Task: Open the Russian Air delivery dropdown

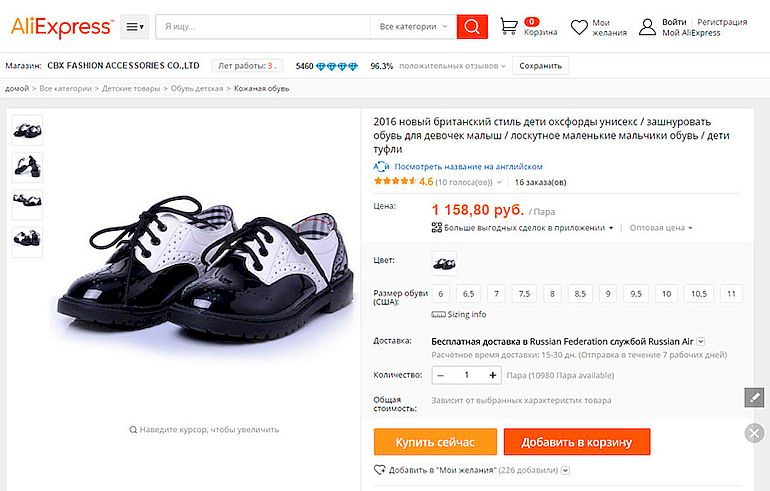Action: coord(701,341)
